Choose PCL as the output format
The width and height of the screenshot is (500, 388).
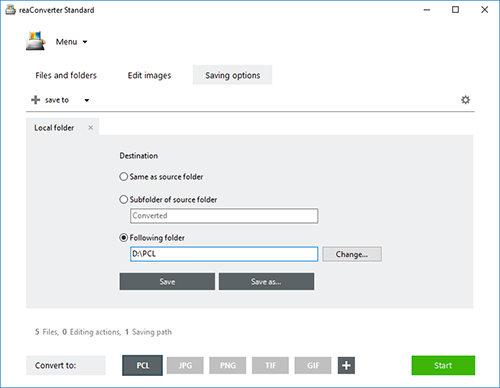coord(143,365)
